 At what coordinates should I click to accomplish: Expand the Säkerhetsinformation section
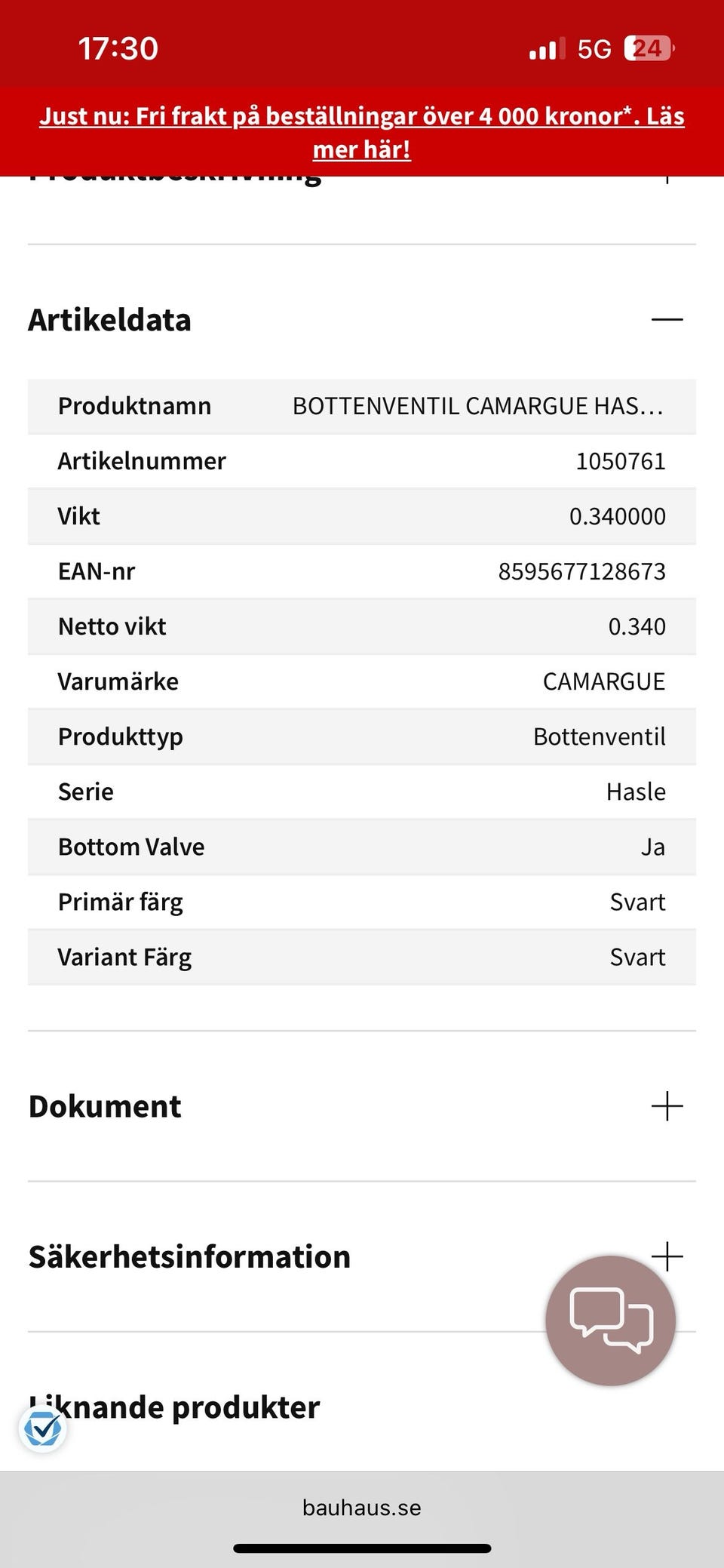(x=667, y=1256)
